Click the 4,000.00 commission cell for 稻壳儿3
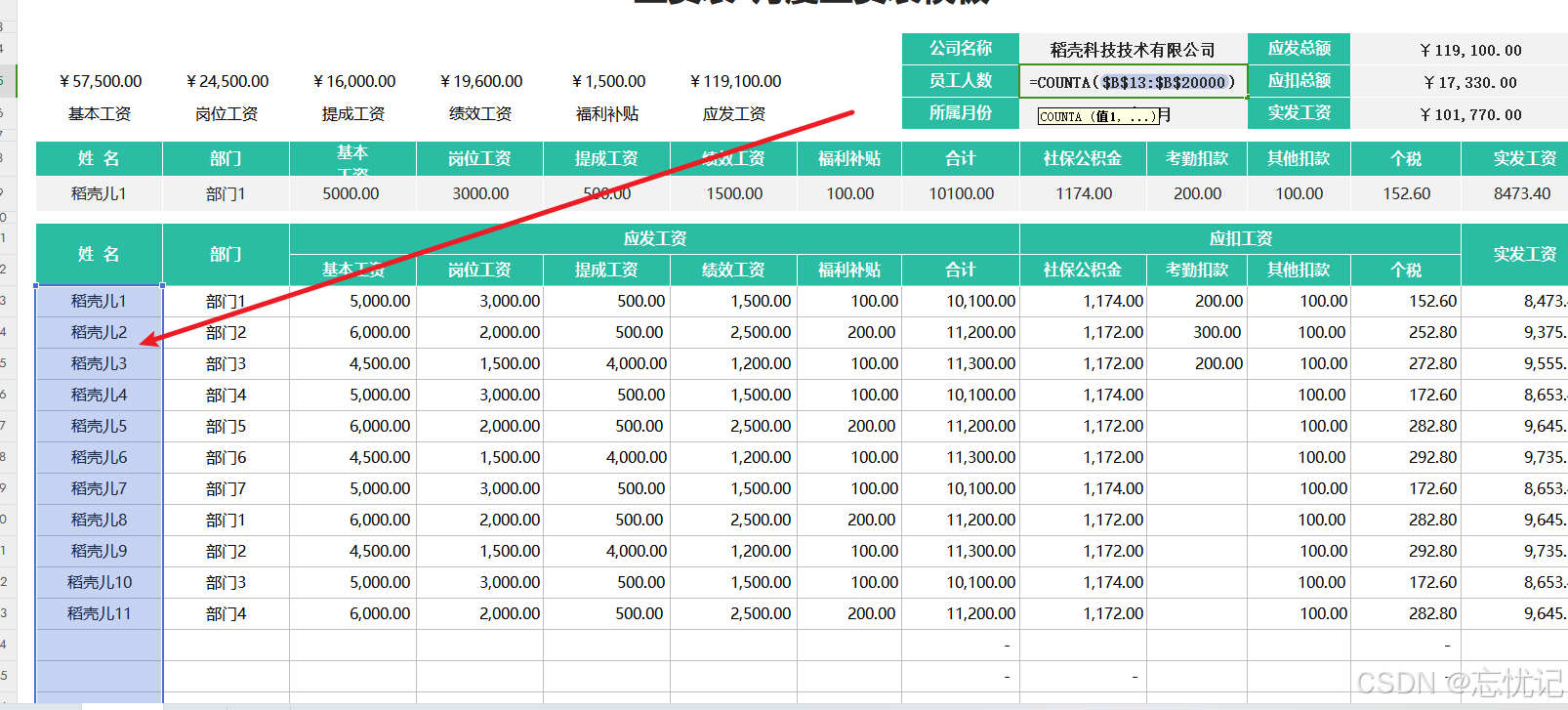 (x=606, y=363)
